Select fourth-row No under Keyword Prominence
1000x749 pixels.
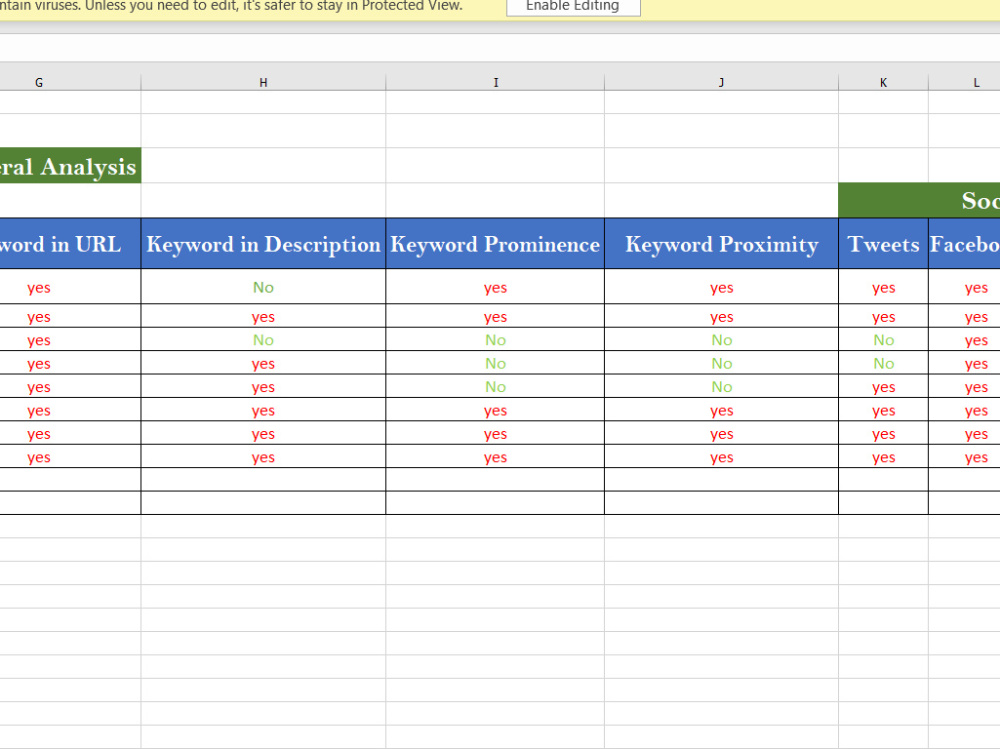(x=496, y=364)
